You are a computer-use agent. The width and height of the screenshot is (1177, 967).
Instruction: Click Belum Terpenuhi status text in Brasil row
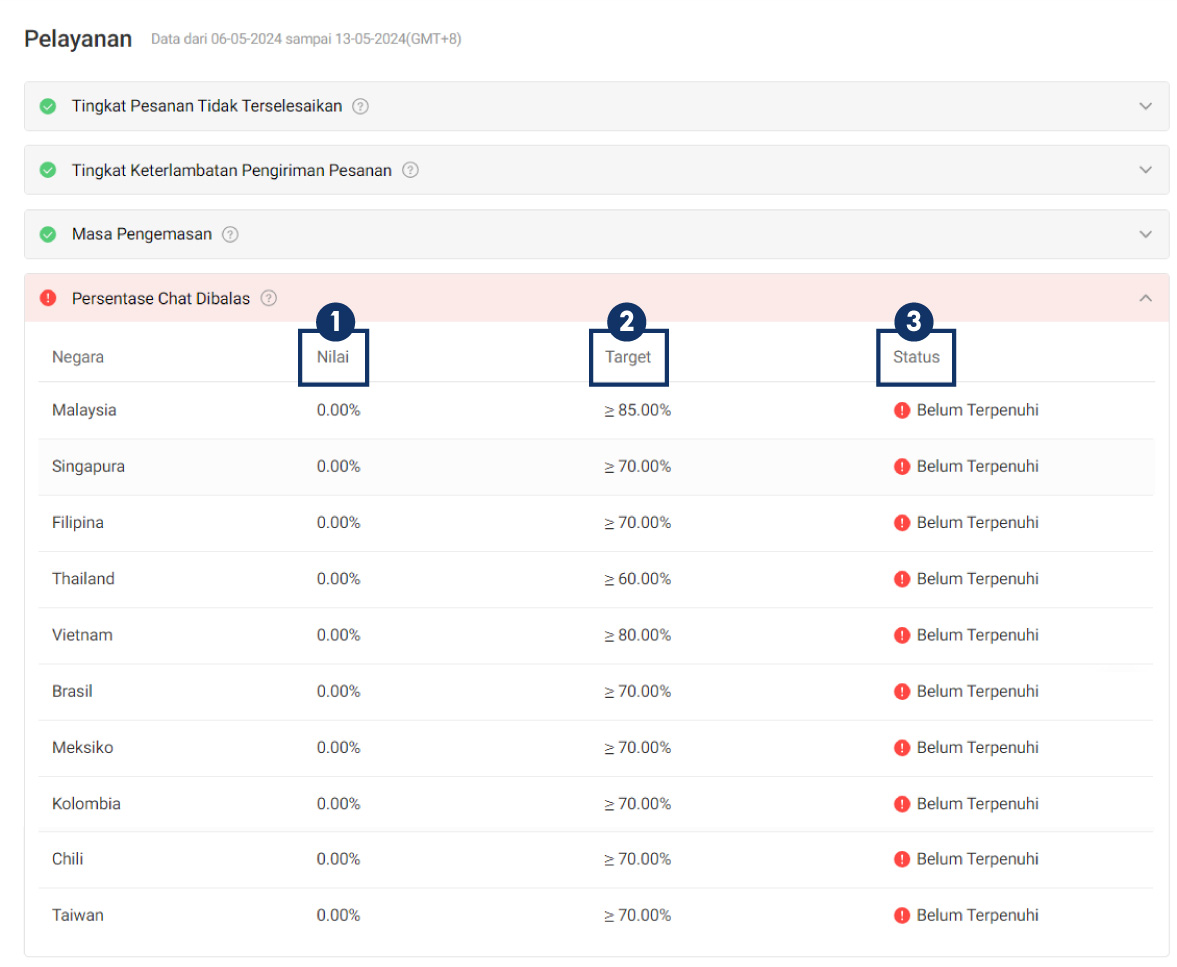[x=977, y=691]
